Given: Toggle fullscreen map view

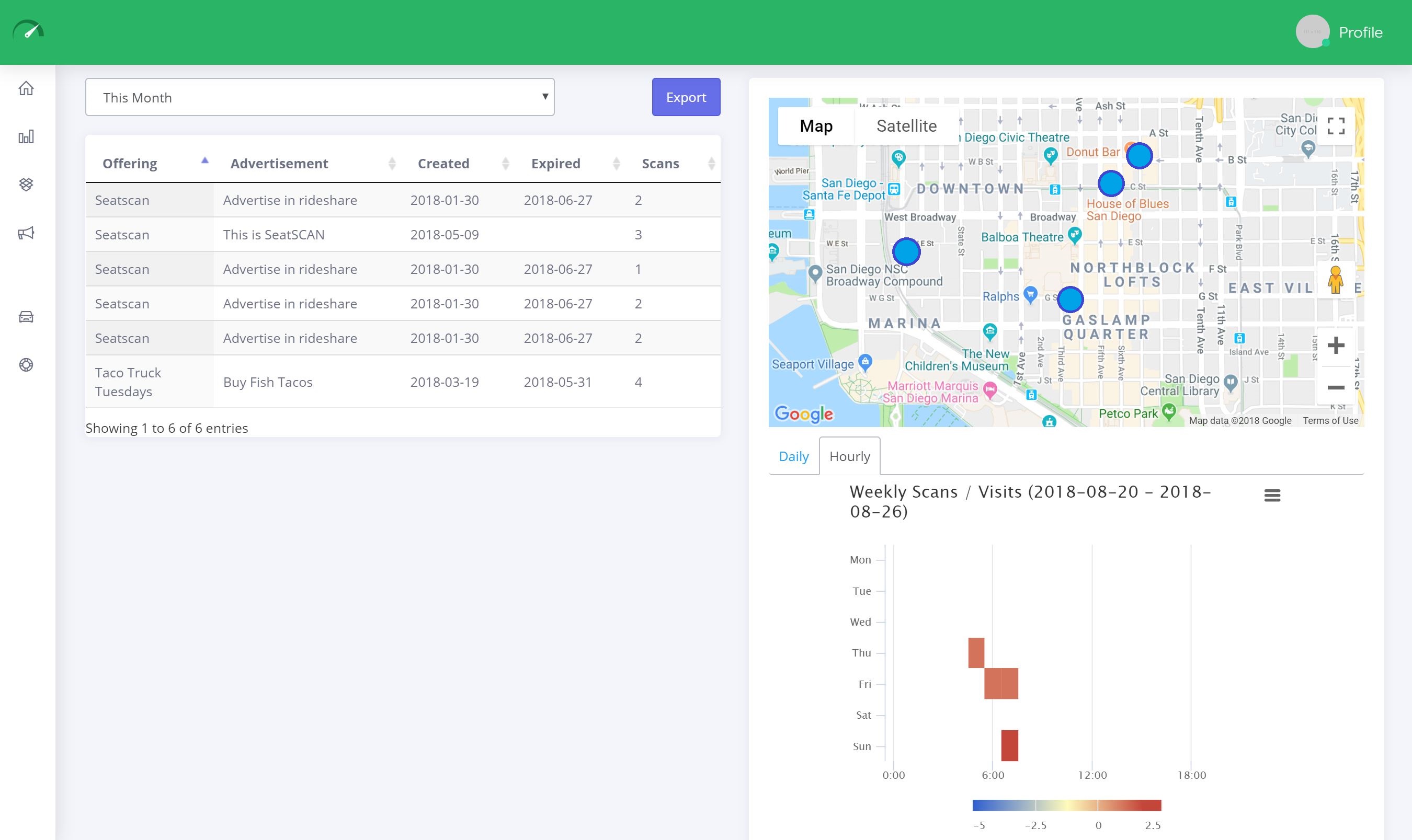Looking at the screenshot, I should (x=1336, y=126).
